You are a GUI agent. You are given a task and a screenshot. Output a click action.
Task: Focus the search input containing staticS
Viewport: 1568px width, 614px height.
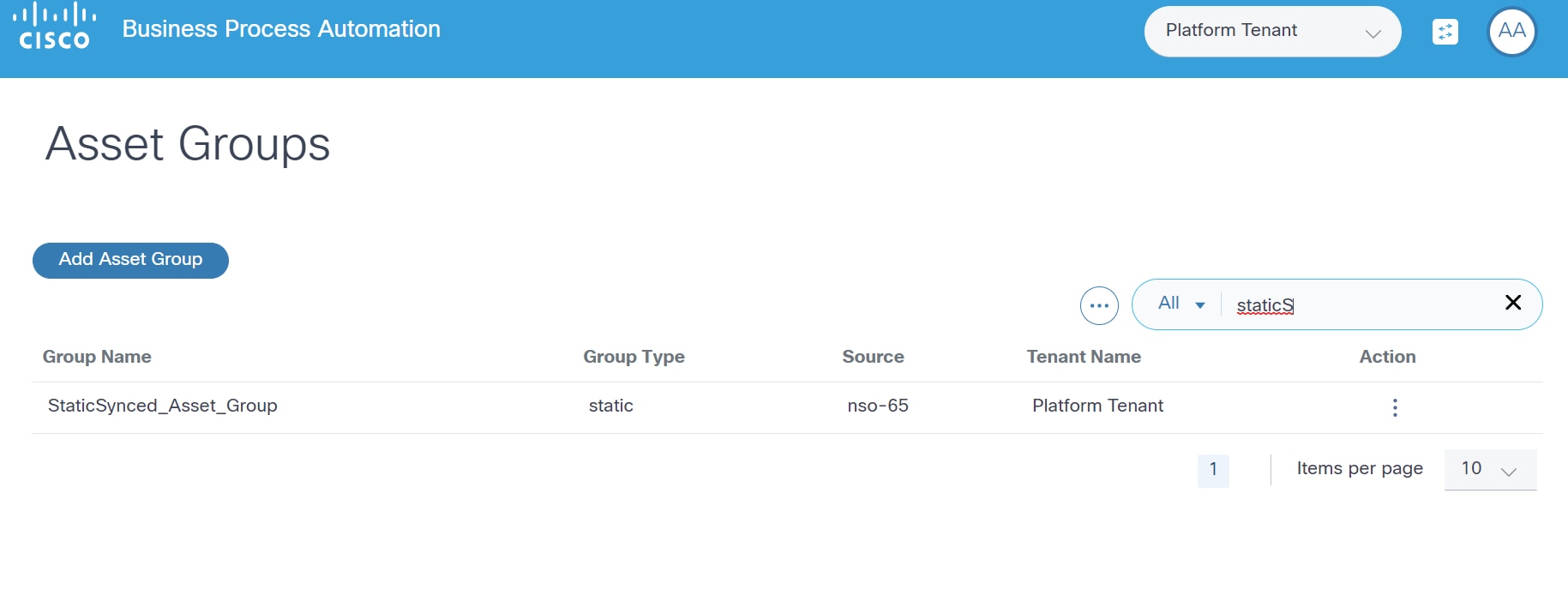tap(1363, 305)
